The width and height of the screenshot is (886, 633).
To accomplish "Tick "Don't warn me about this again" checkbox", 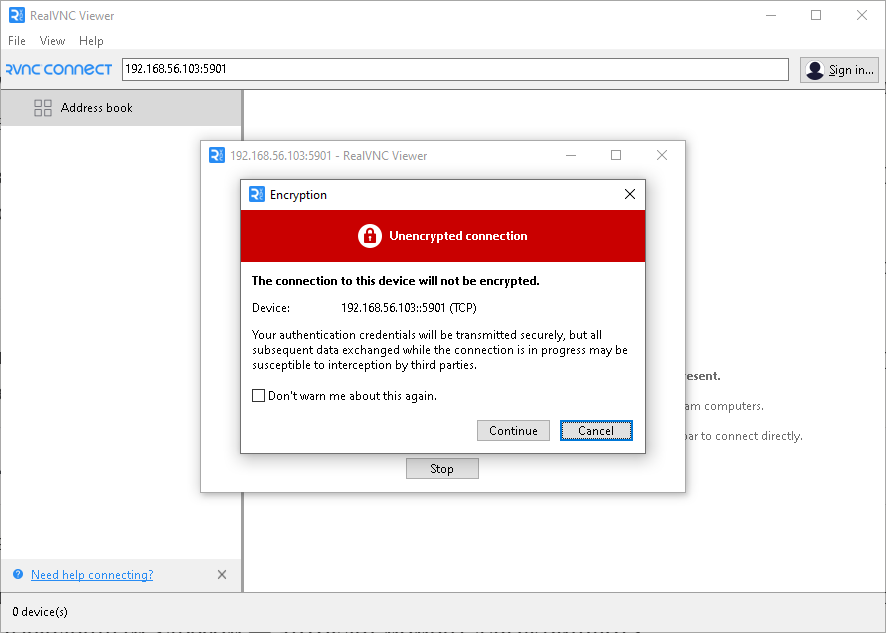I will [258, 396].
